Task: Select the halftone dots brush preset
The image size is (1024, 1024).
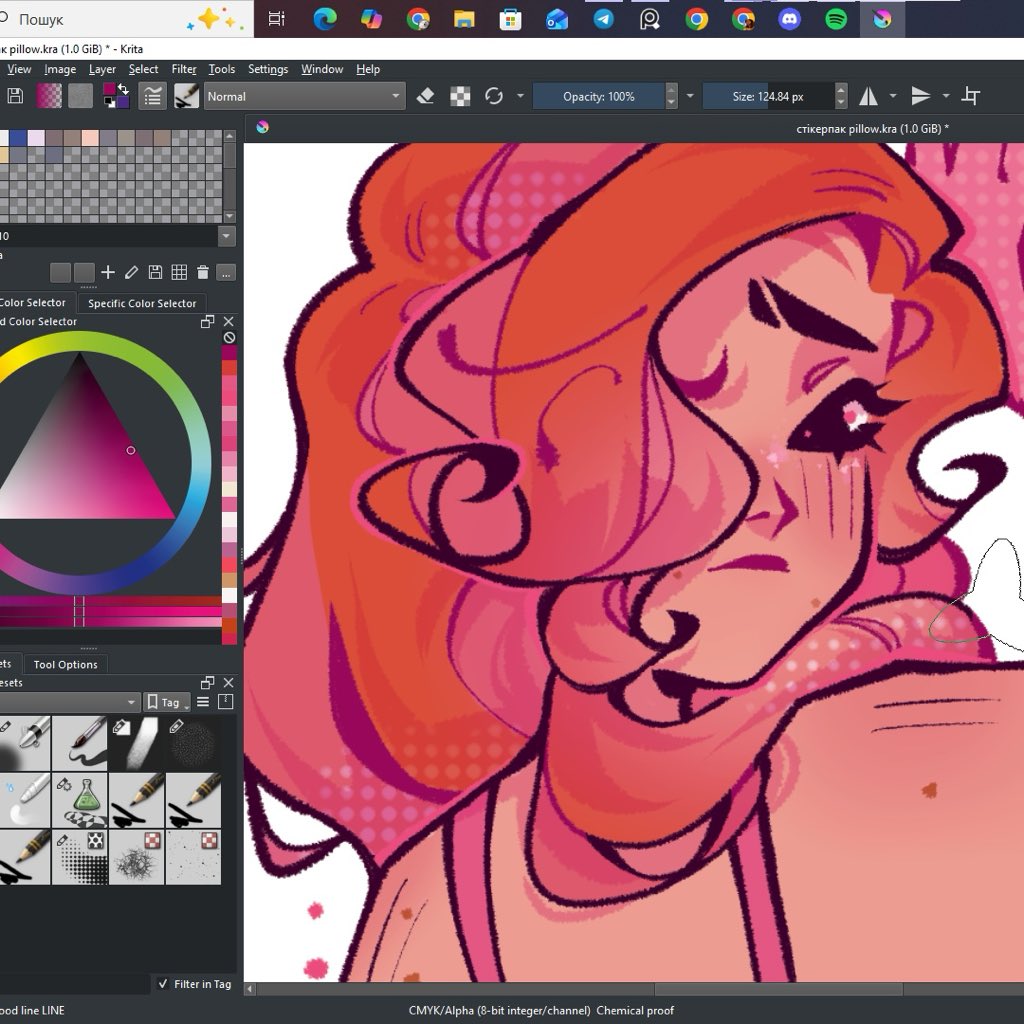Action: [80, 857]
